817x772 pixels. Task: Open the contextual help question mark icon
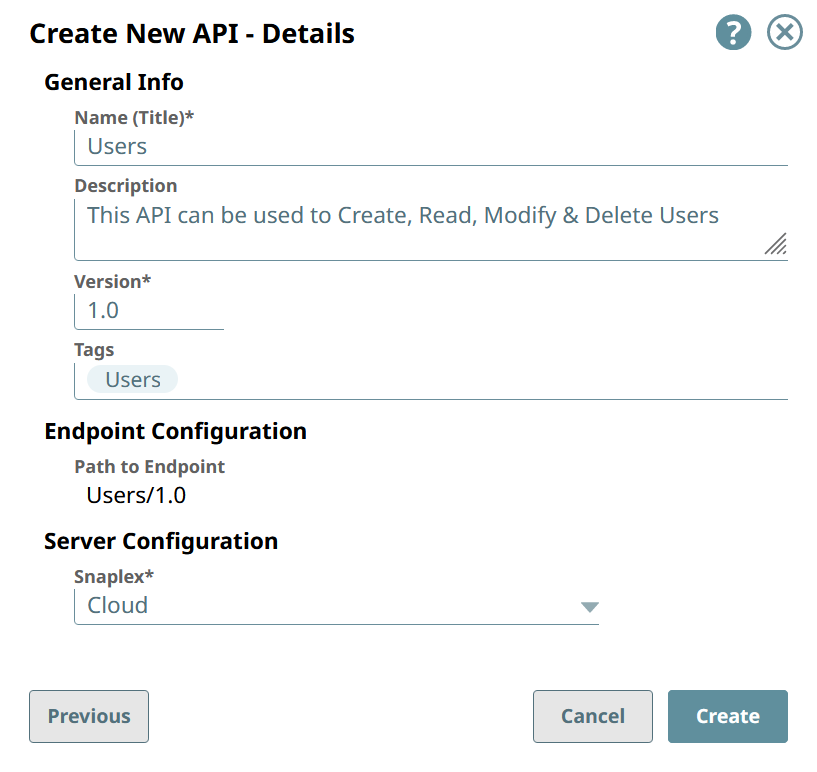[x=733, y=32]
